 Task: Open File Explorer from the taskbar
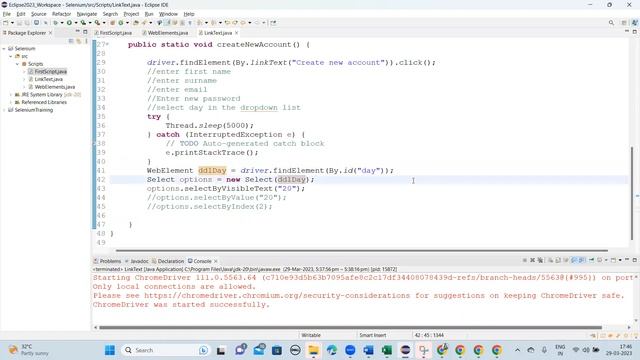pos(313,350)
